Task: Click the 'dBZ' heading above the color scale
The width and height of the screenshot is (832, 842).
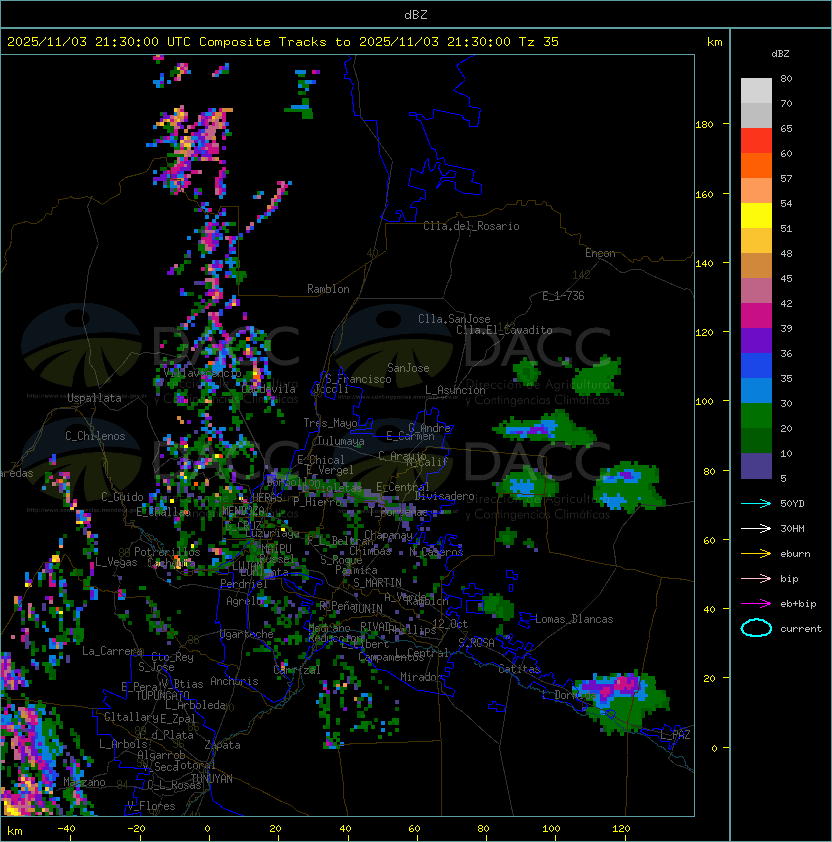Action: [780, 54]
